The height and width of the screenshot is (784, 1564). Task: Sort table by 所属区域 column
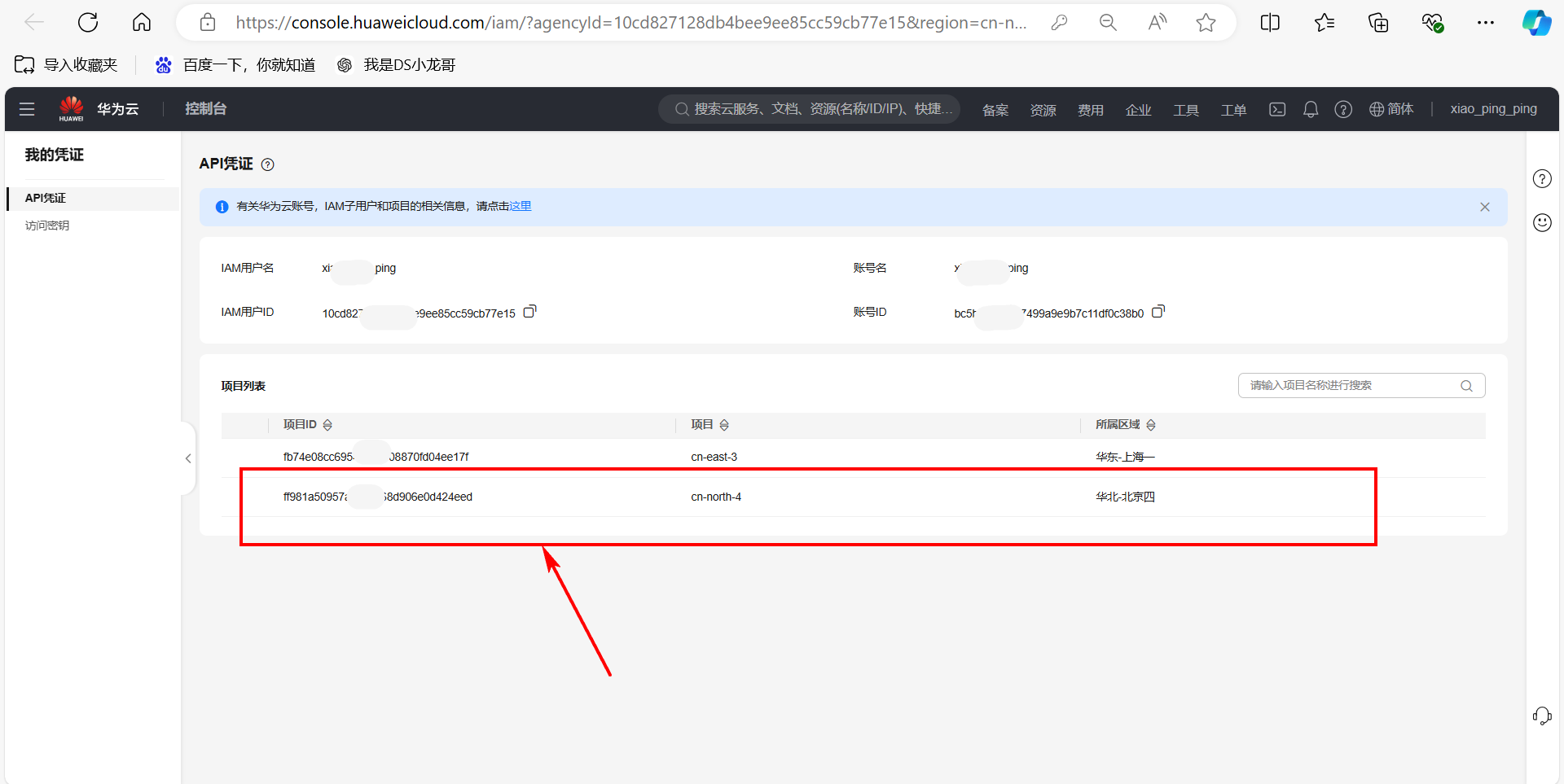(x=1150, y=425)
